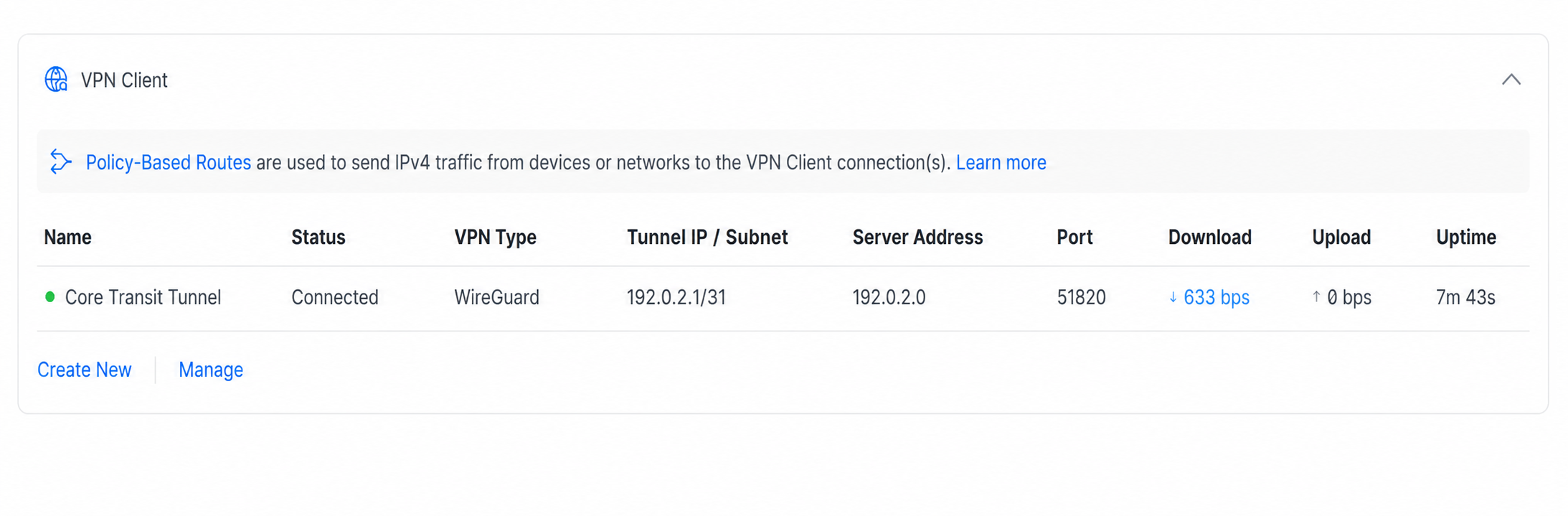
Task: Click the 633 bps download value
Action: click(1217, 298)
